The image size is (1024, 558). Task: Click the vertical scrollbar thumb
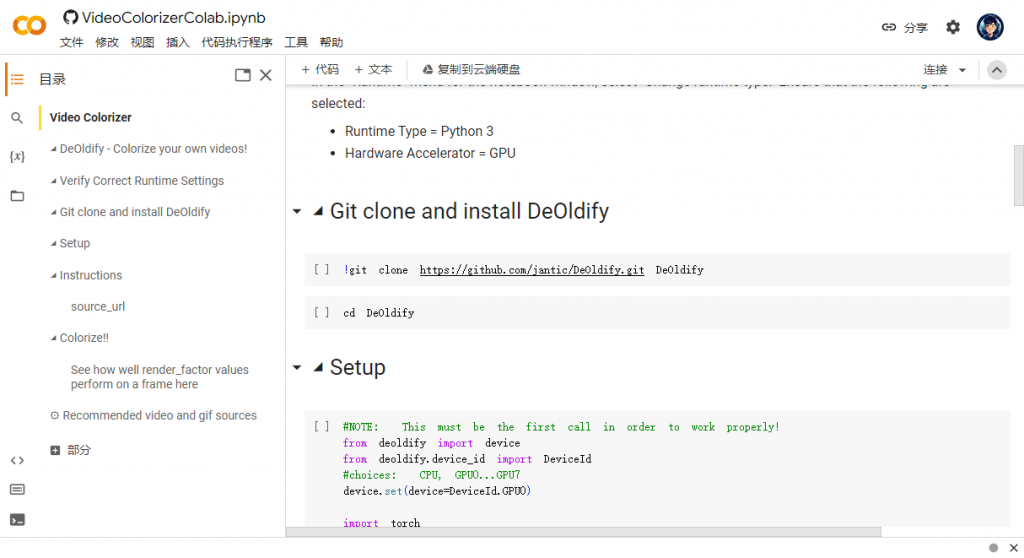click(x=1018, y=175)
